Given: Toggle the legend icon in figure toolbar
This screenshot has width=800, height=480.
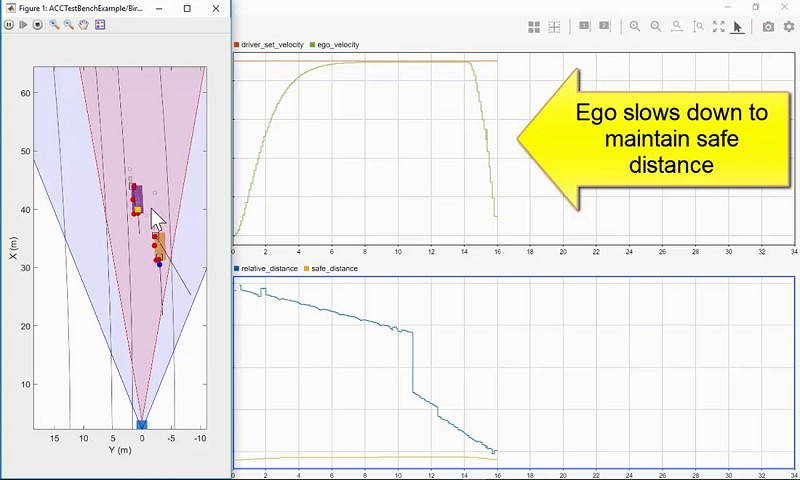Looking at the screenshot, I should tap(100, 25).
